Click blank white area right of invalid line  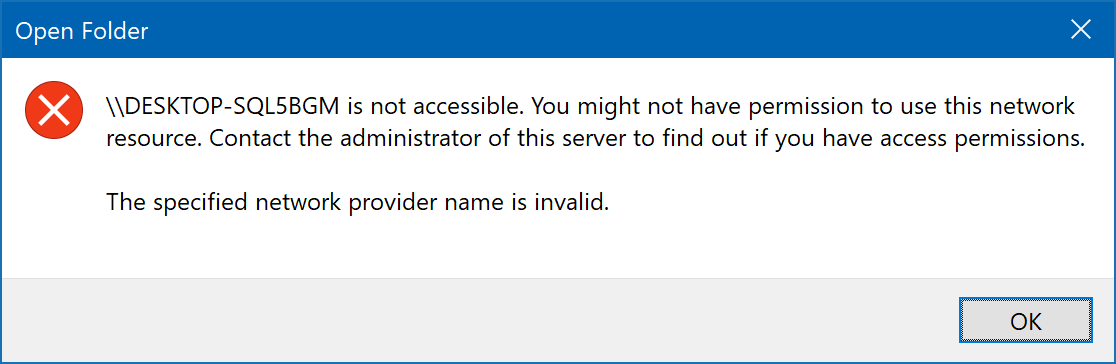pyautogui.click(x=854, y=203)
